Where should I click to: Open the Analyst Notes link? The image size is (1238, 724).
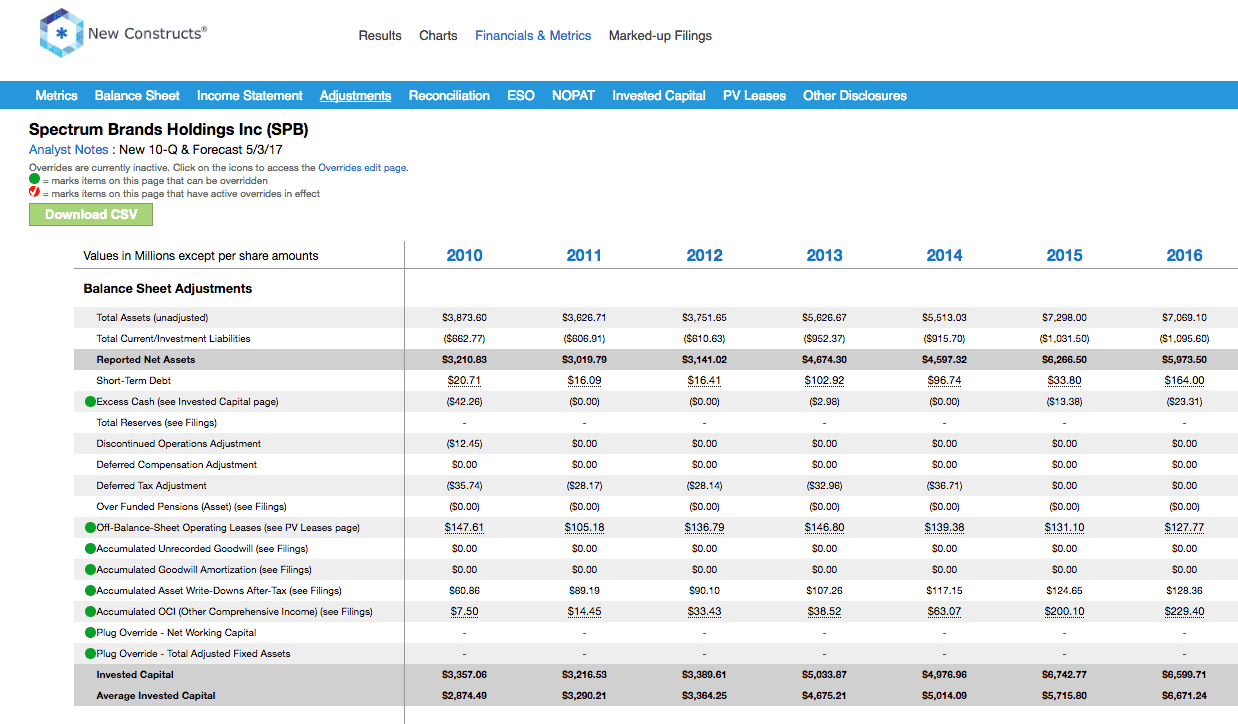pyautogui.click(x=68, y=150)
